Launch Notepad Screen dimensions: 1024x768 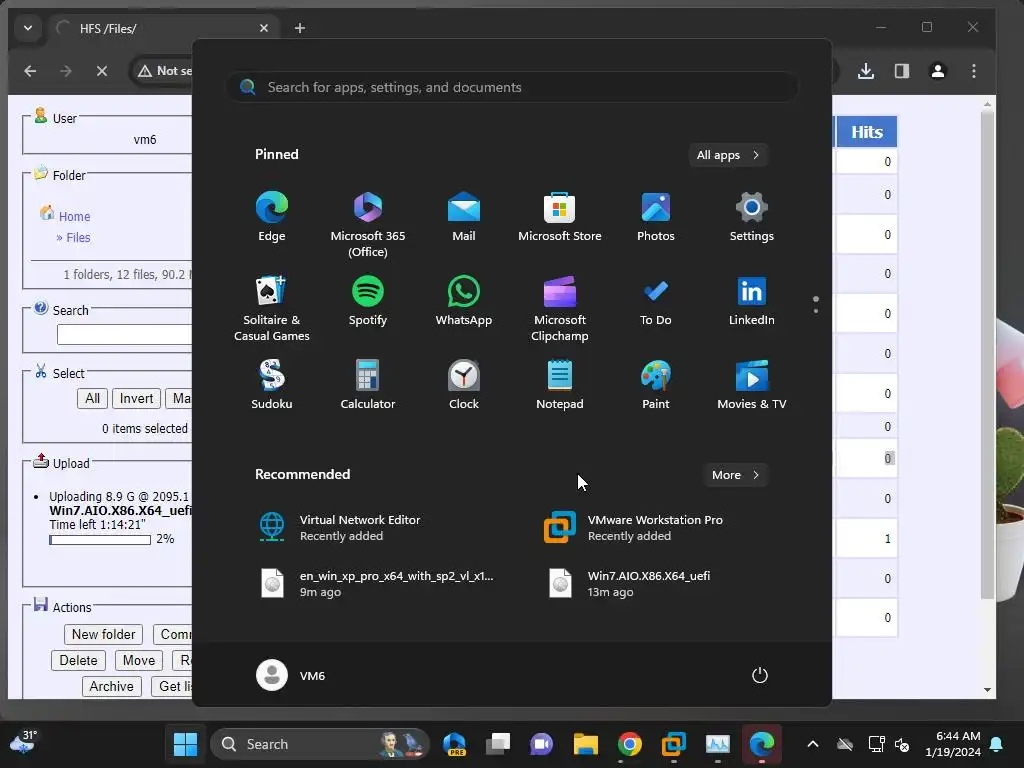coord(560,385)
